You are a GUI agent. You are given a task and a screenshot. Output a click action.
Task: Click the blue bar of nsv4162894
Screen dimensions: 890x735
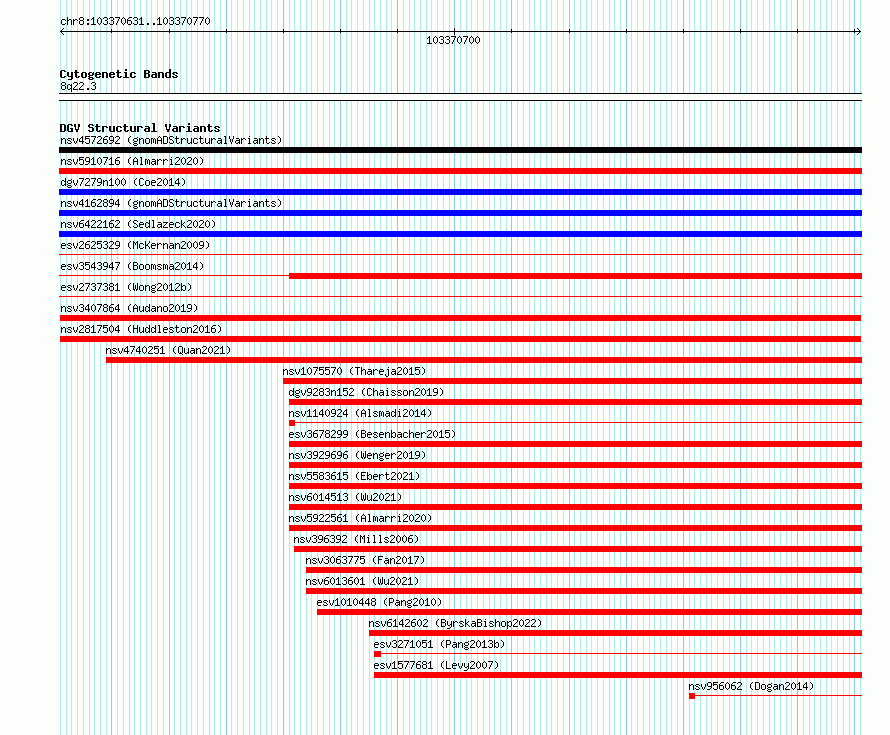(460, 213)
